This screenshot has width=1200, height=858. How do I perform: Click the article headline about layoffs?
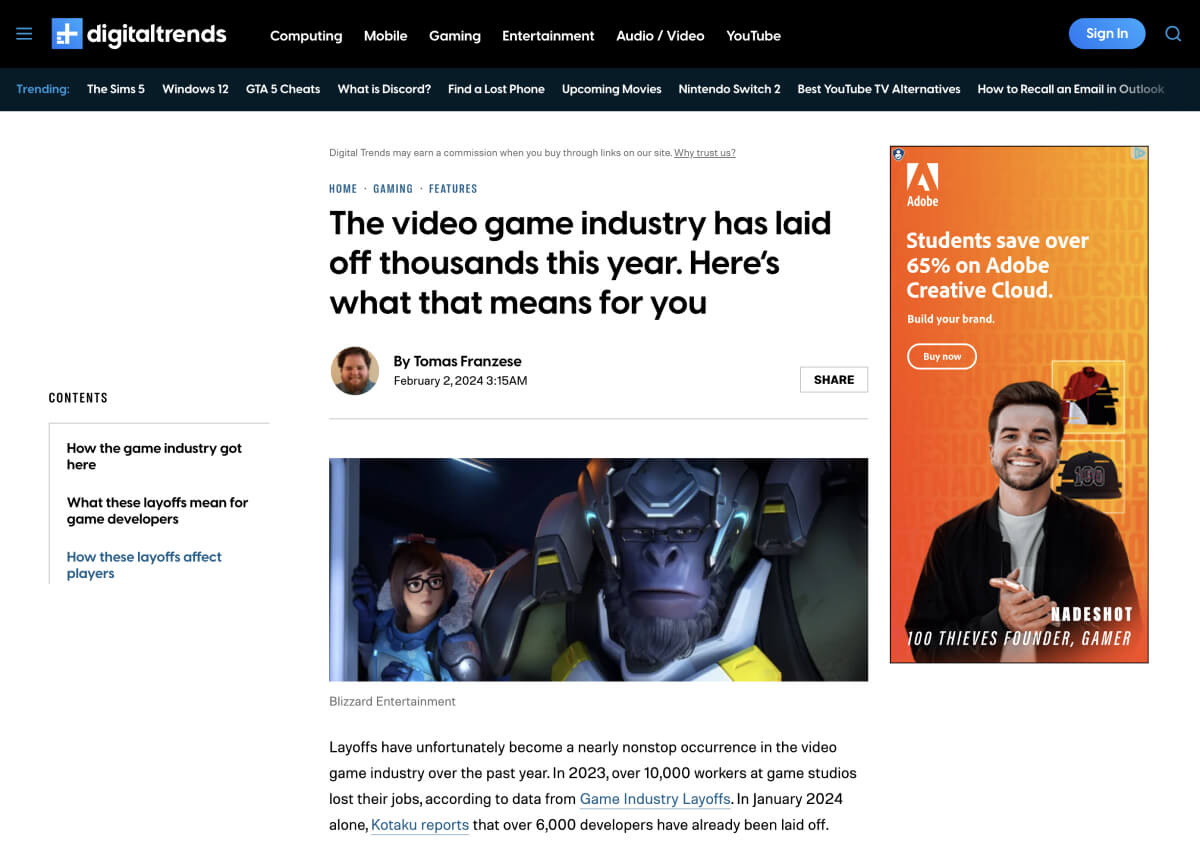[x=580, y=262]
